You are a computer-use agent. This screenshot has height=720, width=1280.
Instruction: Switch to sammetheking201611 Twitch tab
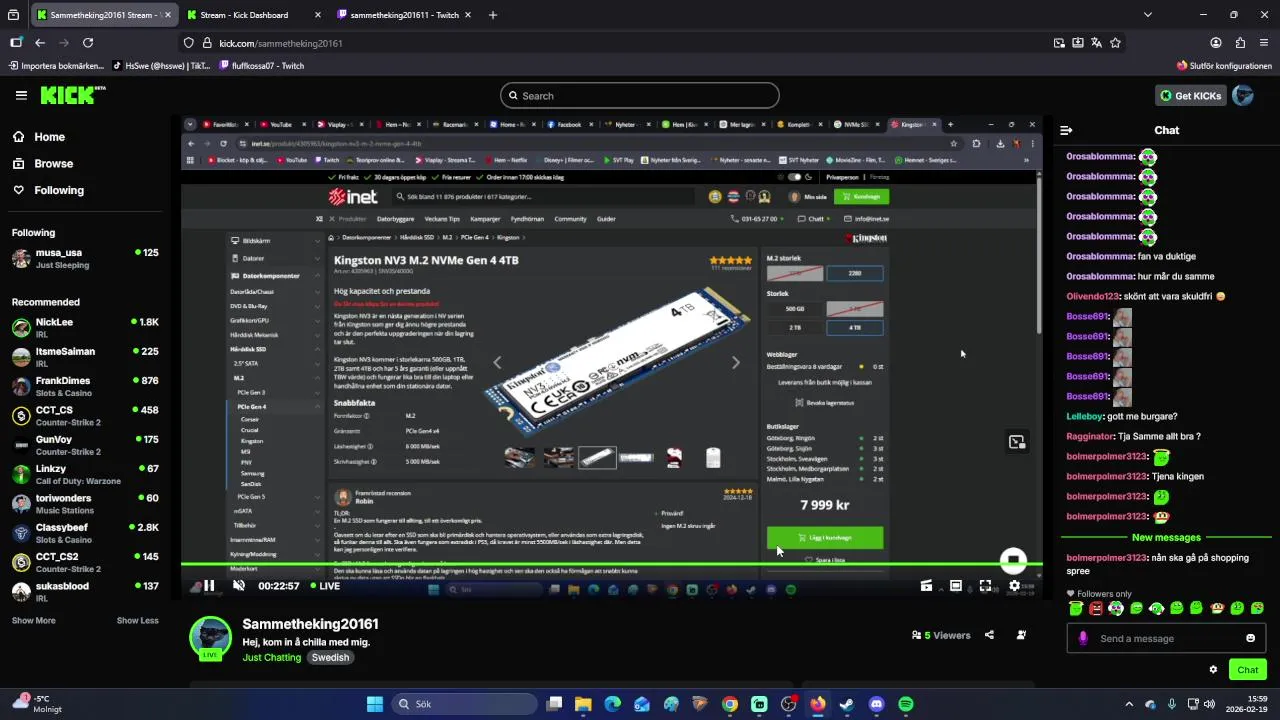[405, 15]
